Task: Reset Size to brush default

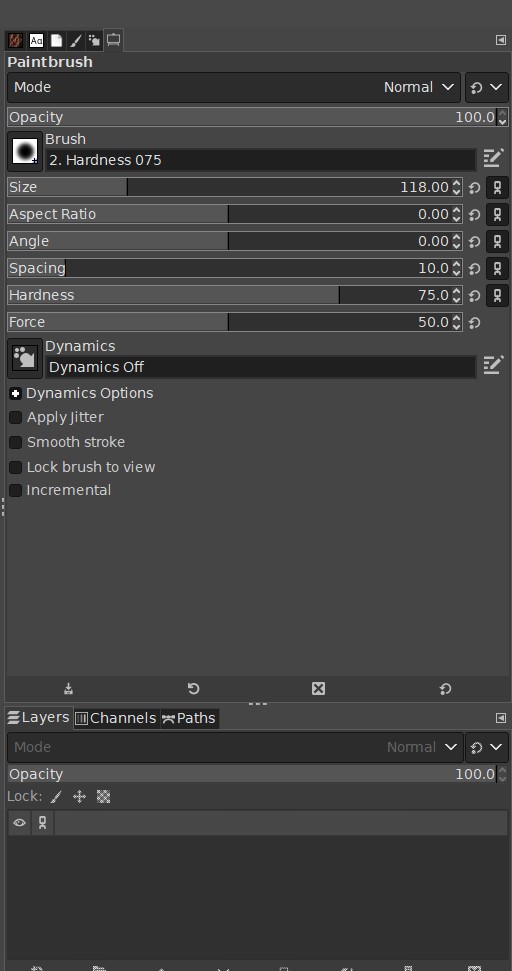Action: (474, 188)
